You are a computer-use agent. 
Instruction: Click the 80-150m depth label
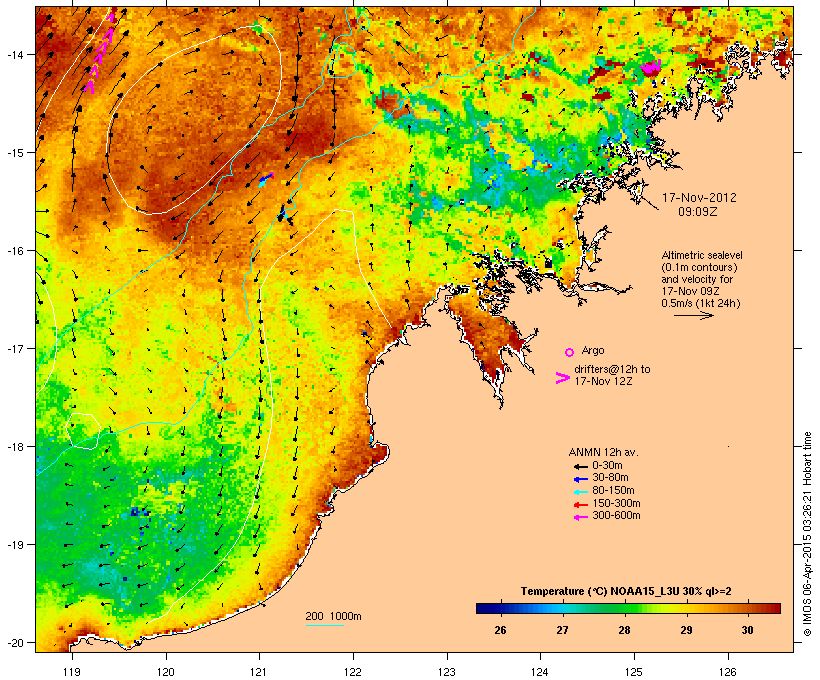(613, 491)
